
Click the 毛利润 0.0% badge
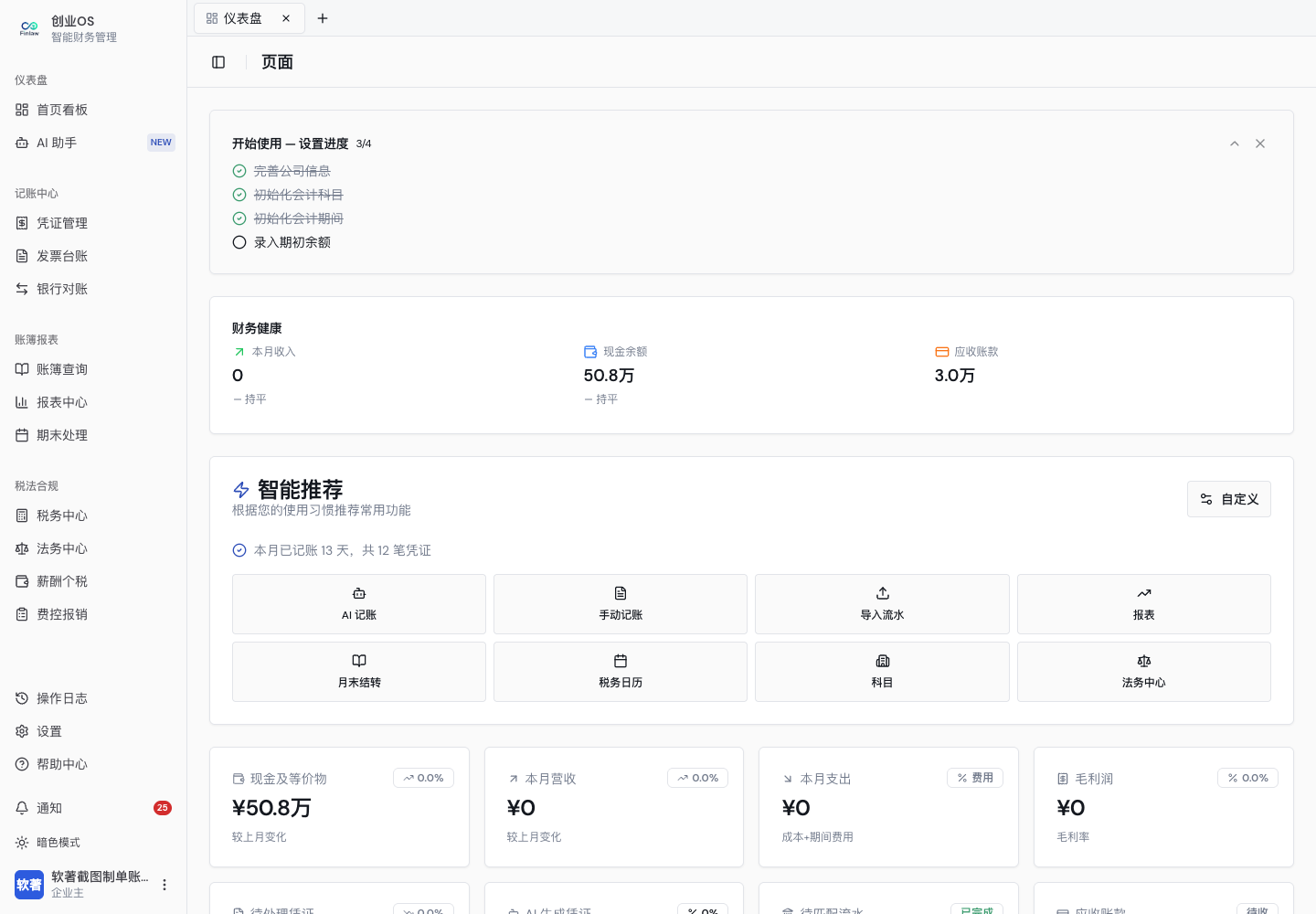click(x=1247, y=778)
